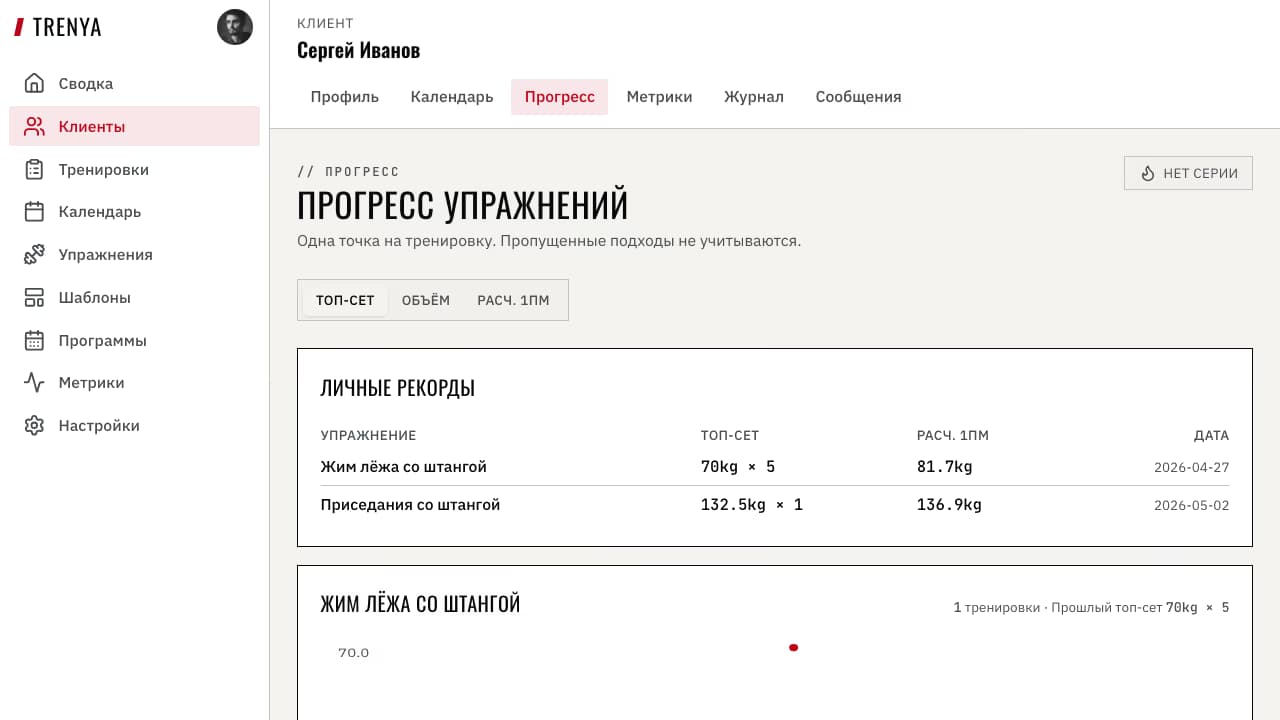Click the 70.0 axis label
This screenshot has height=720, width=1280.
point(353,653)
